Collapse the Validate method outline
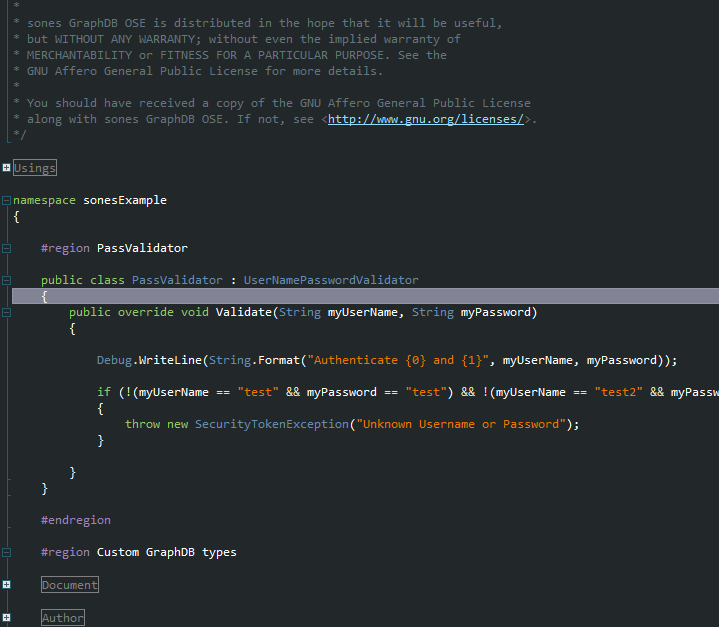Image resolution: width=719 pixels, height=627 pixels. [x=6, y=312]
